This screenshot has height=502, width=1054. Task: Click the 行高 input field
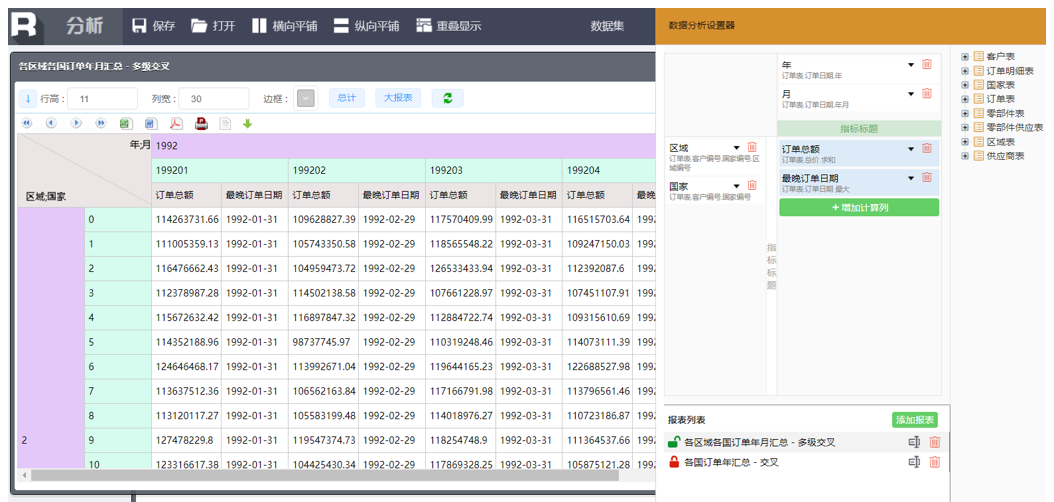point(102,99)
